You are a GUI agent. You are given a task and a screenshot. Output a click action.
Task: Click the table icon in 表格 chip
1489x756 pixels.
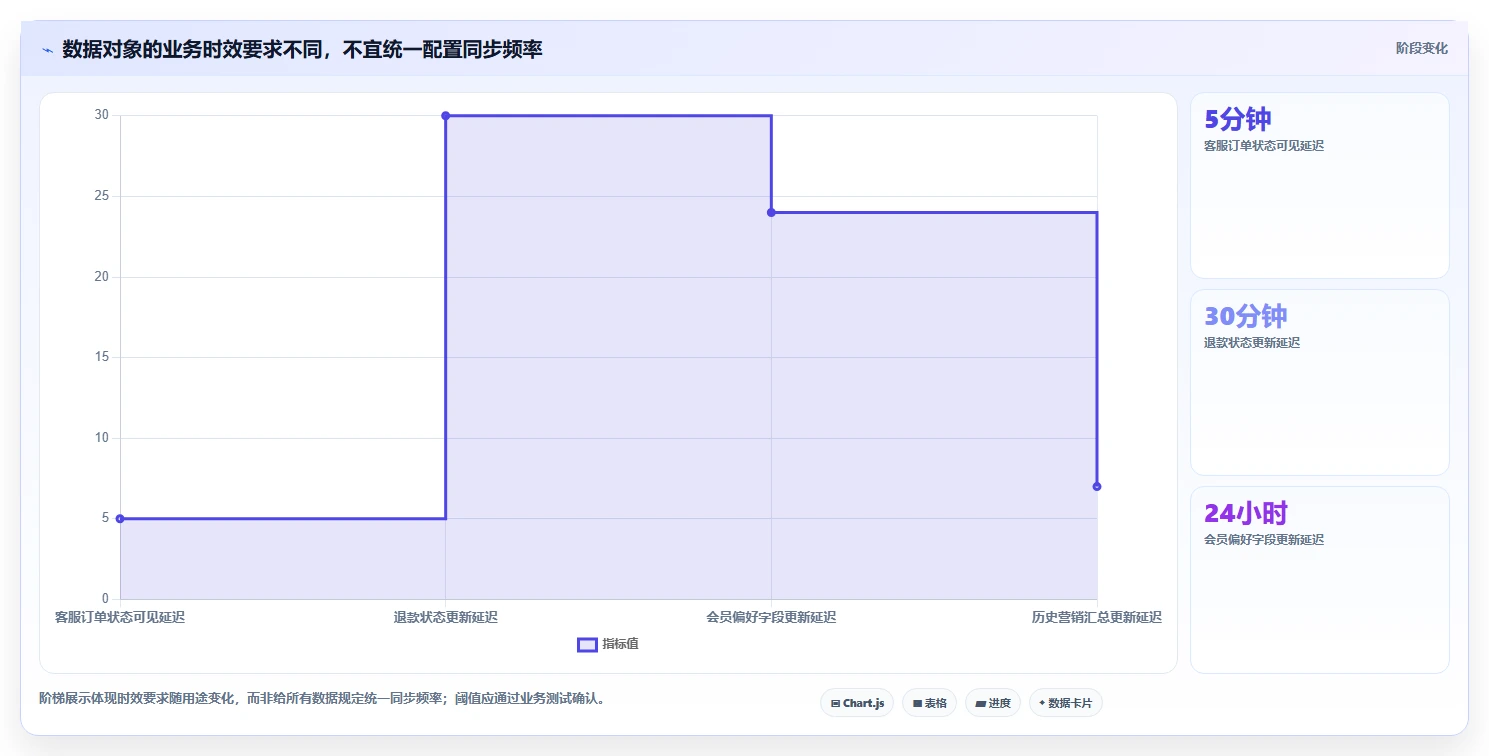917,704
